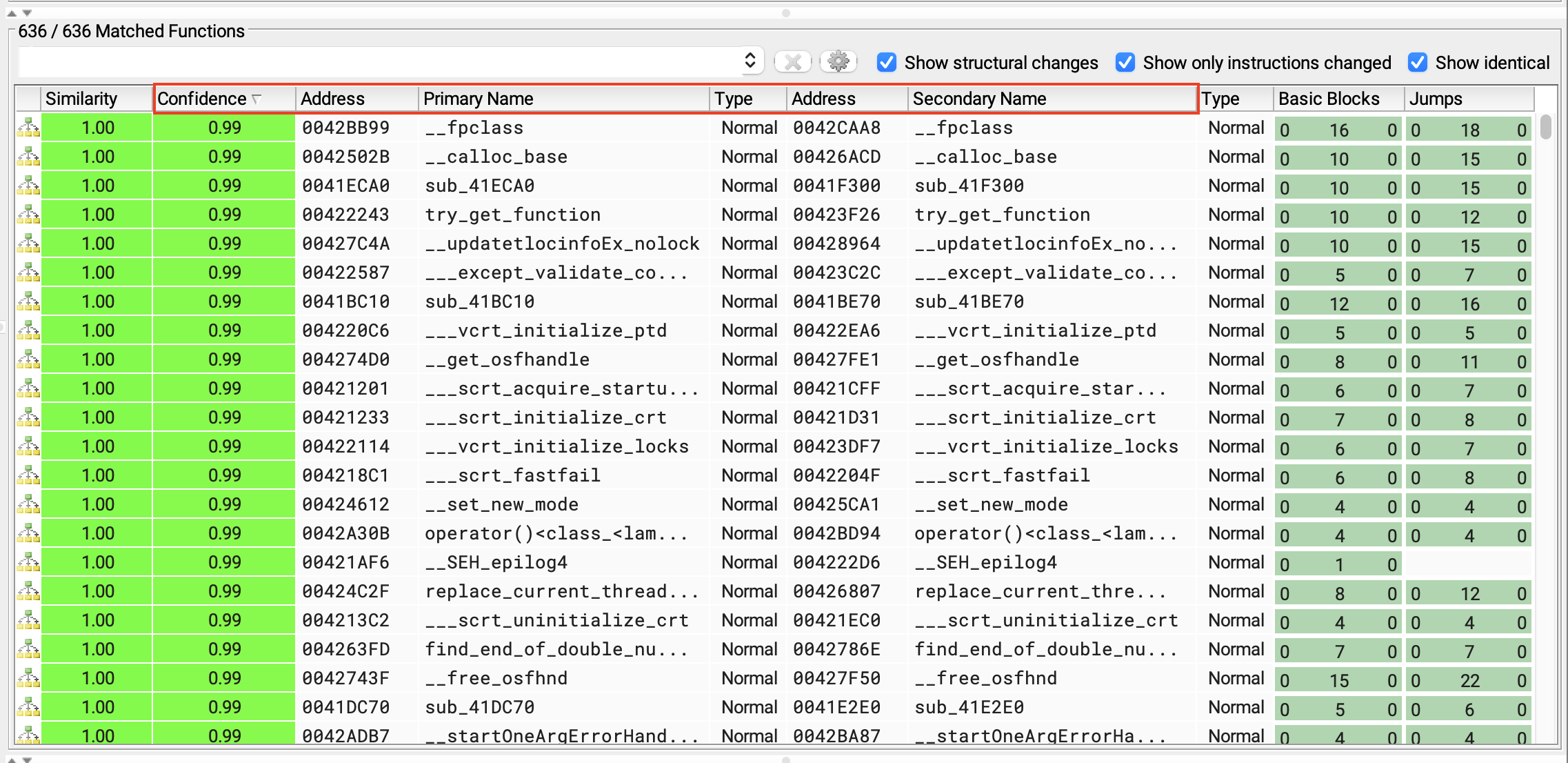Click the gear settings icon beside the filter
The width and height of the screenshot is (1568, 763).
[x=838, y=62]
